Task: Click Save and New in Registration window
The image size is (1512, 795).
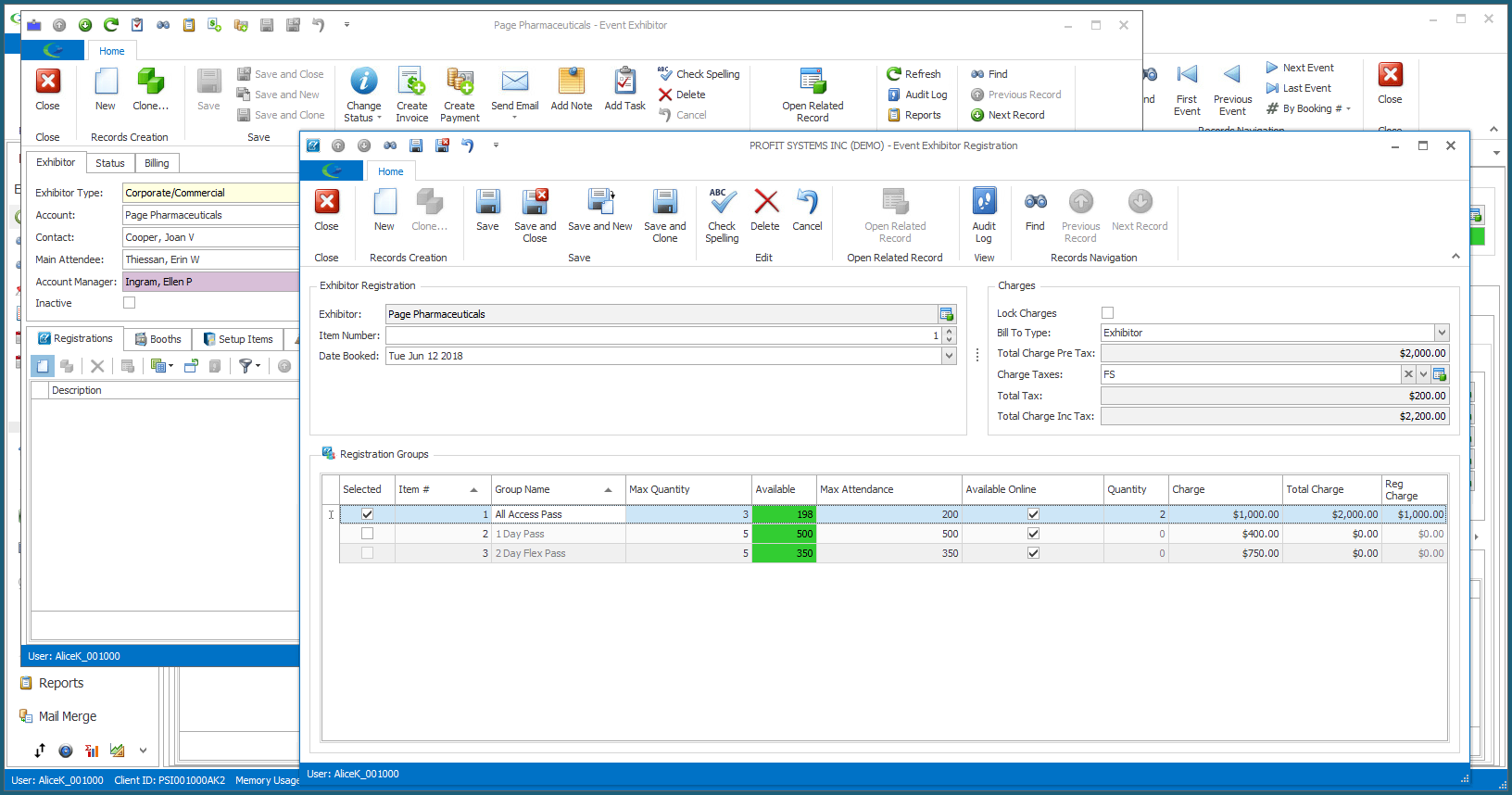Action: [599, 210]
